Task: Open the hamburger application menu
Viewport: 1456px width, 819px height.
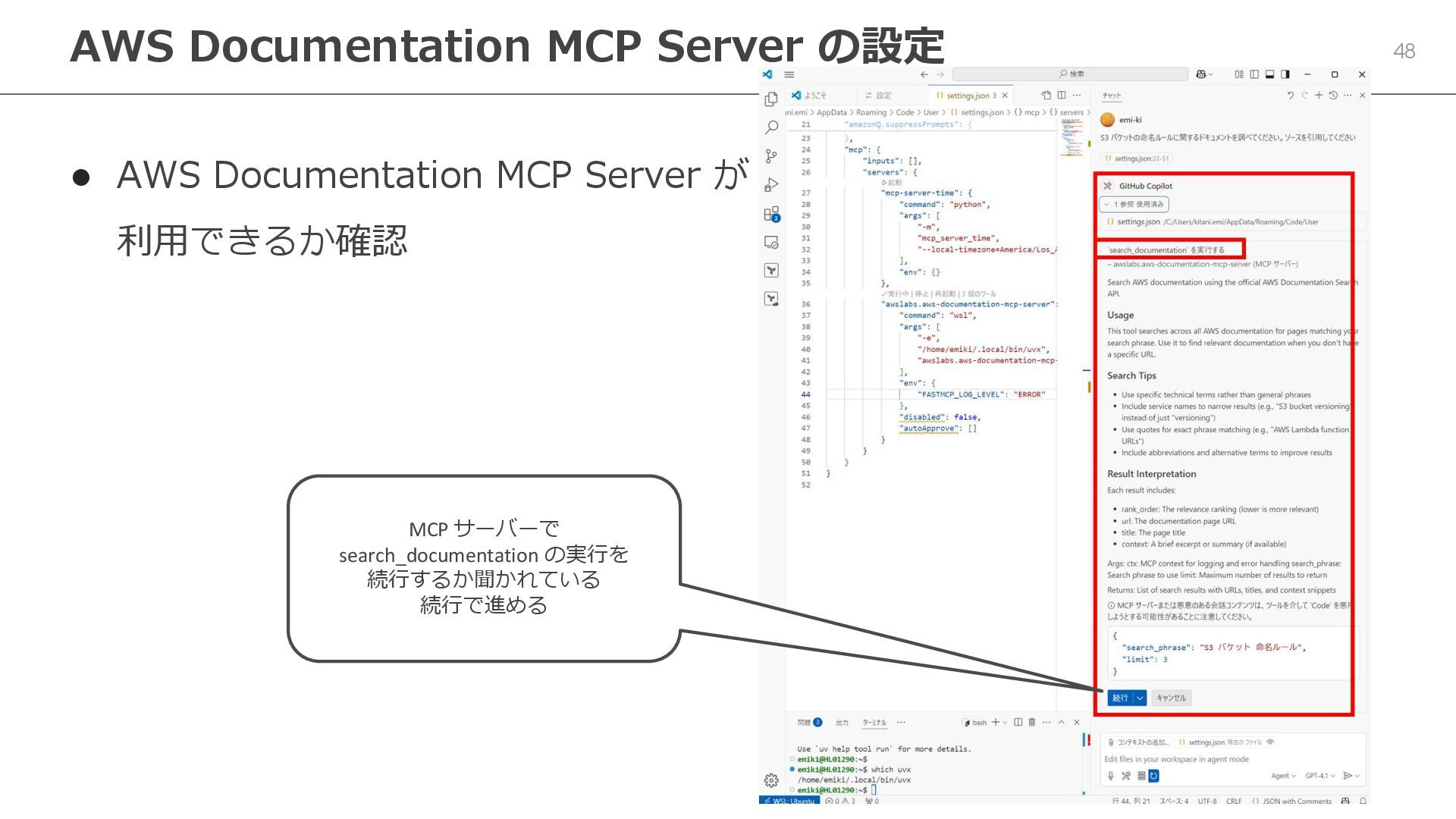Action: (x=789, y=74)
